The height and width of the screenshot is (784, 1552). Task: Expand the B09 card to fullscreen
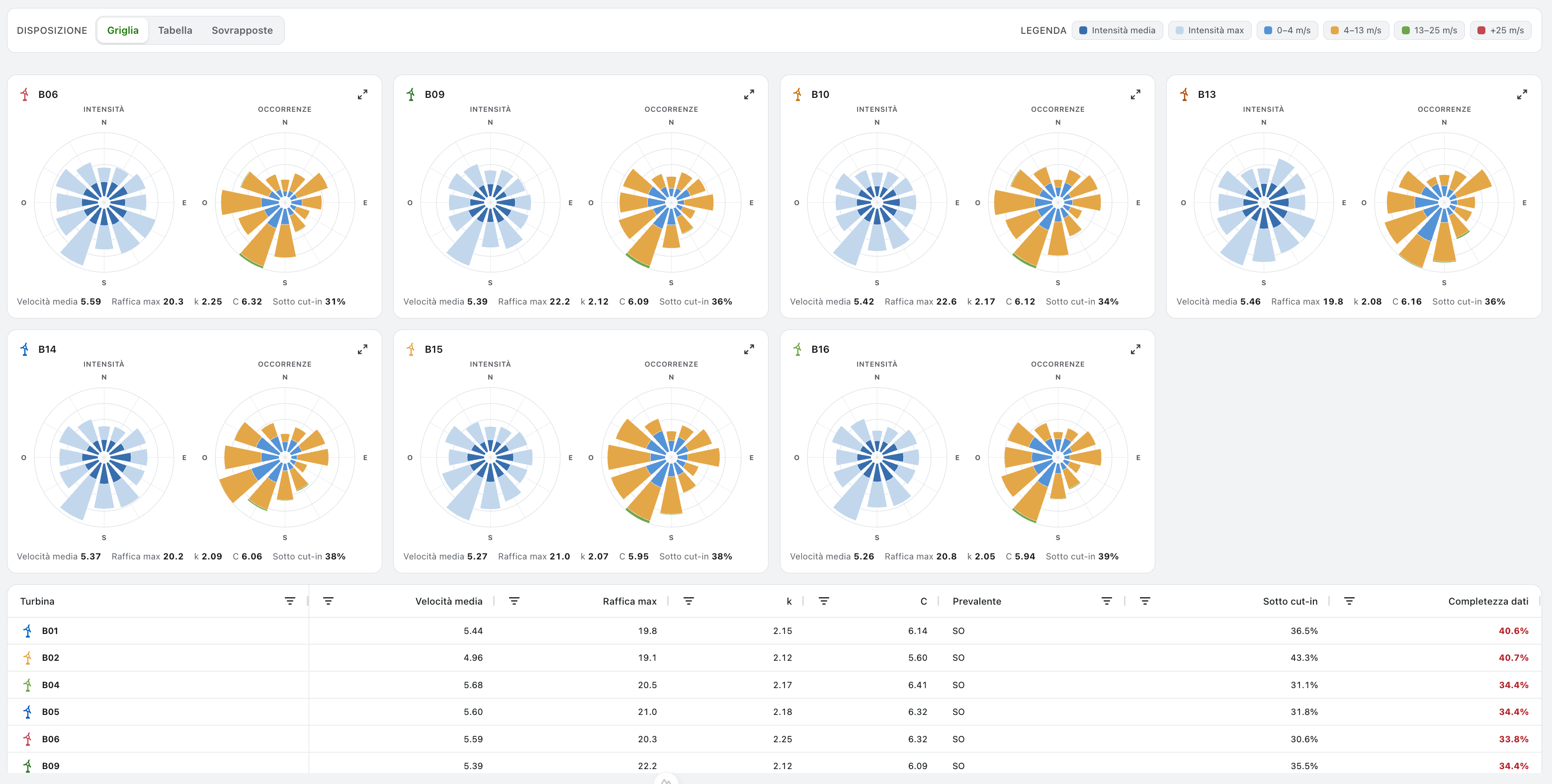[x=749, y=94]
